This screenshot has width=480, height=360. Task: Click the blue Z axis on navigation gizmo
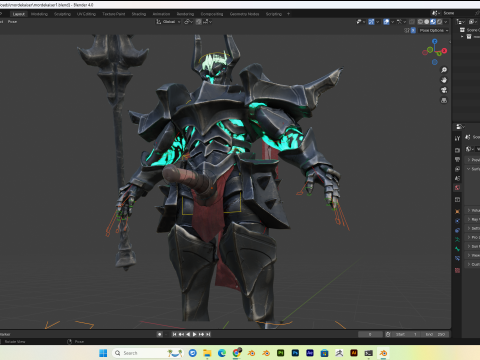pos(435,41)
